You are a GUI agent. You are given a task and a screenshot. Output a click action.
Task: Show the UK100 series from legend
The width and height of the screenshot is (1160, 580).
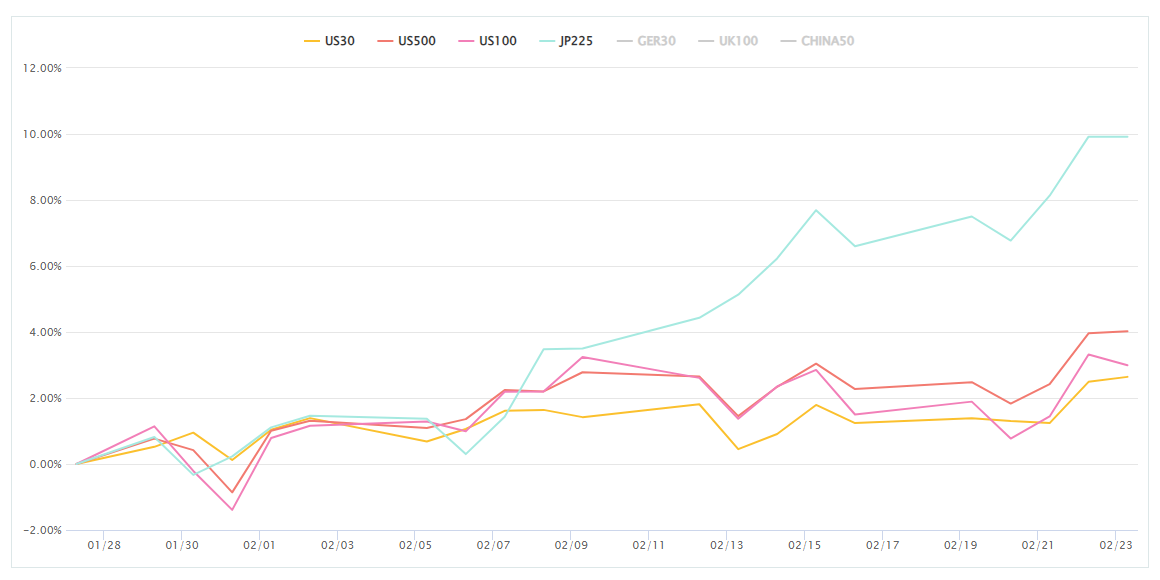pyautogui.click(x=727, y=41)
